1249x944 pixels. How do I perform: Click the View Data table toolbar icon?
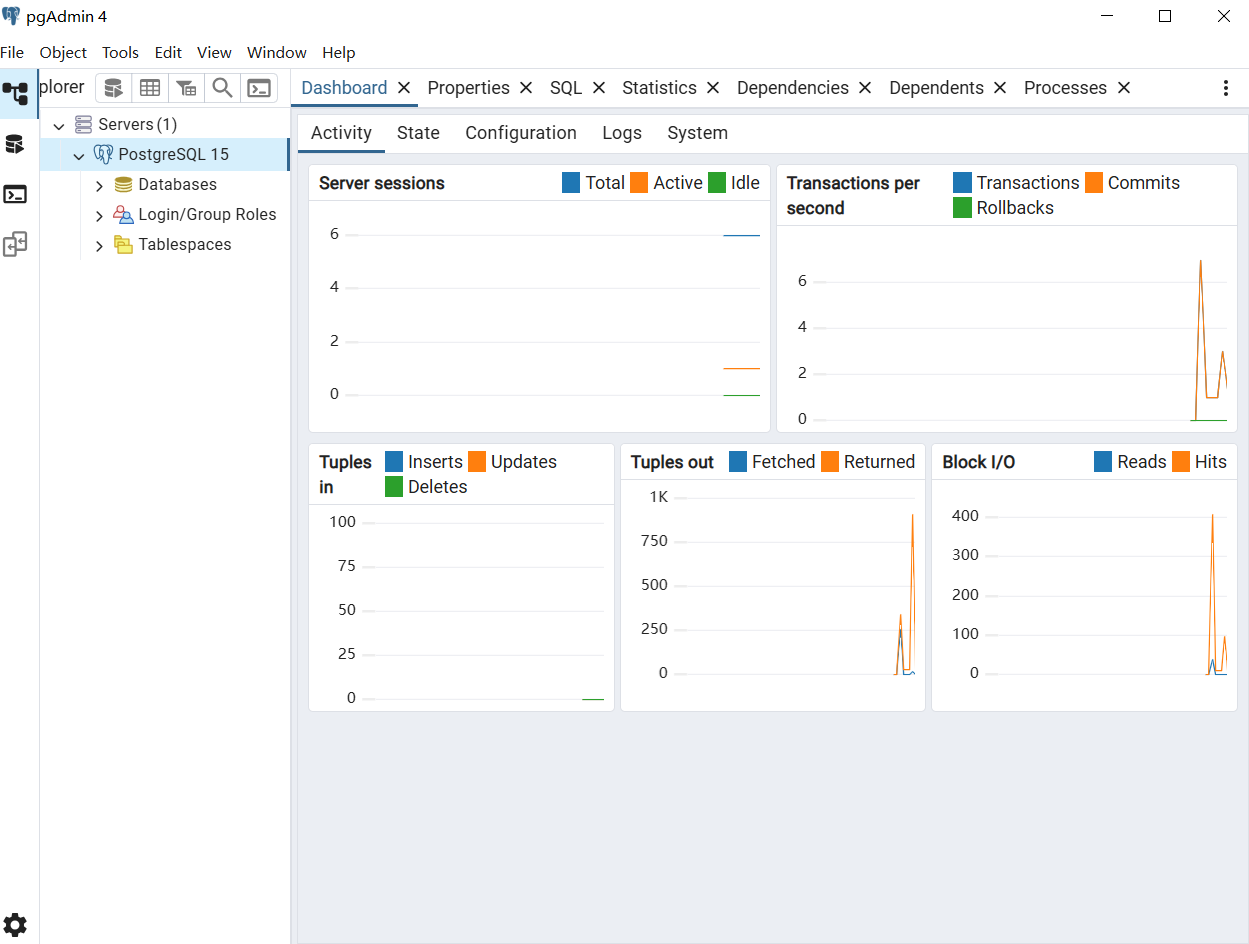[x=150, y=88]
